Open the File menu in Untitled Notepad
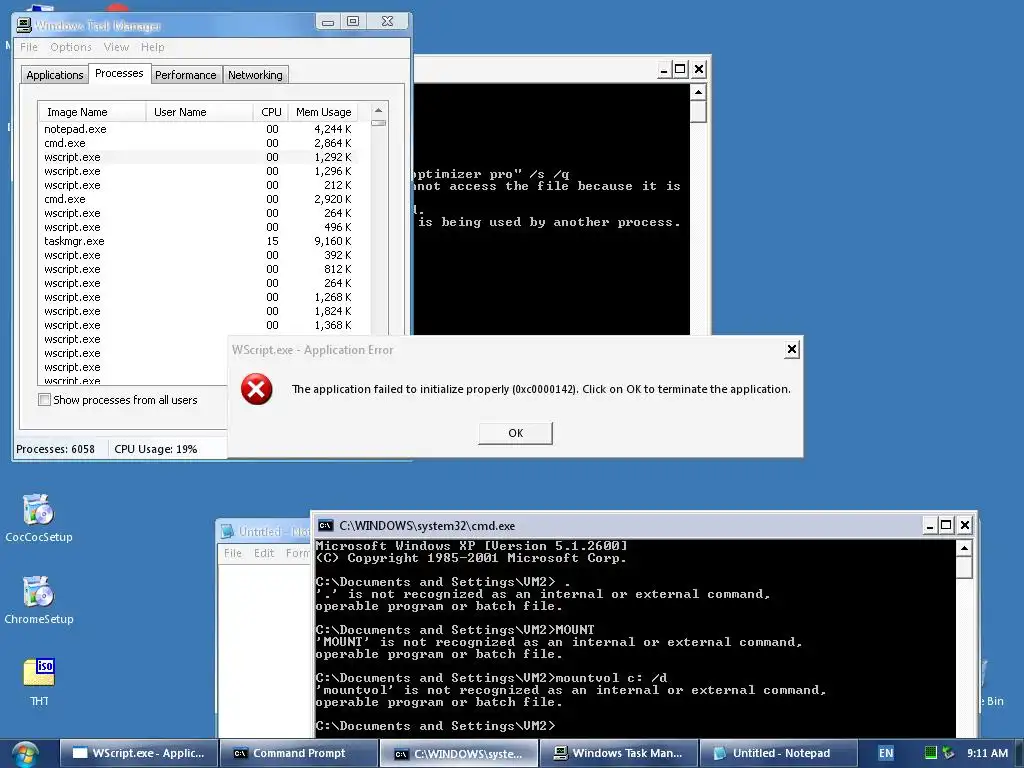1024x768 pixels. 232,553
